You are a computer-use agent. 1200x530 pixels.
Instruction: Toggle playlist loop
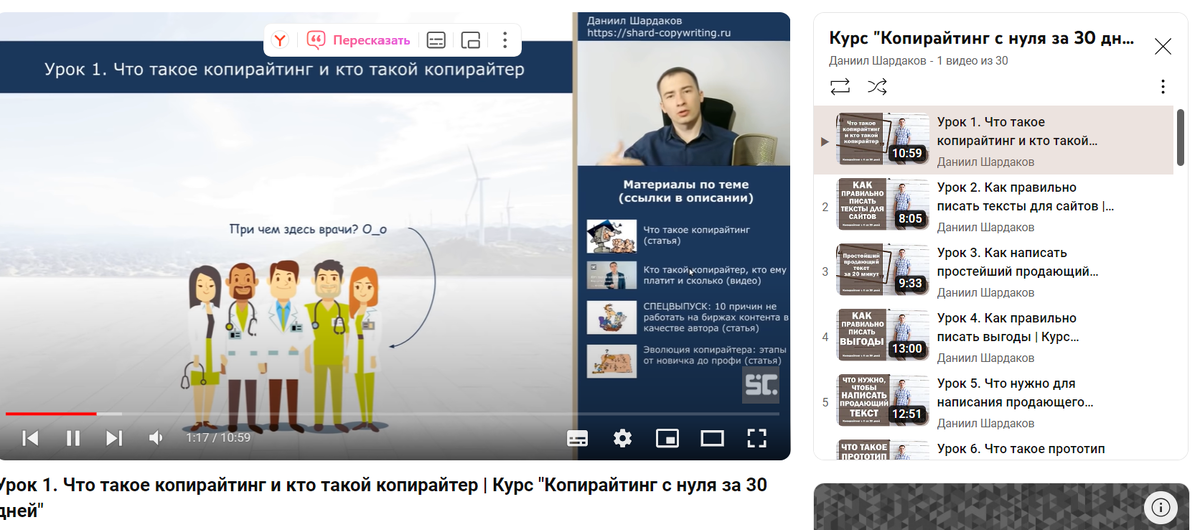coord(840,87)
